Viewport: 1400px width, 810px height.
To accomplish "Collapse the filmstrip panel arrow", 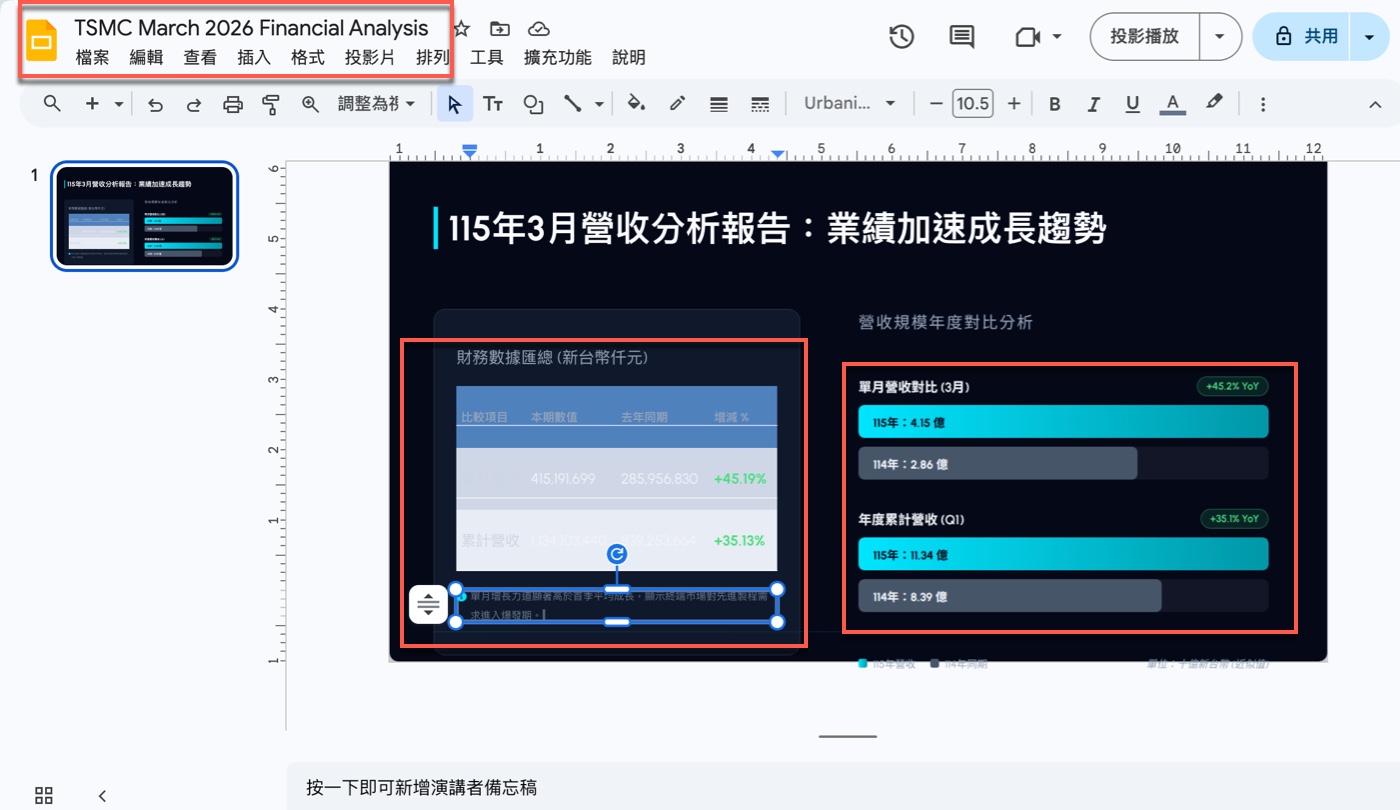I will click(102, 796).
